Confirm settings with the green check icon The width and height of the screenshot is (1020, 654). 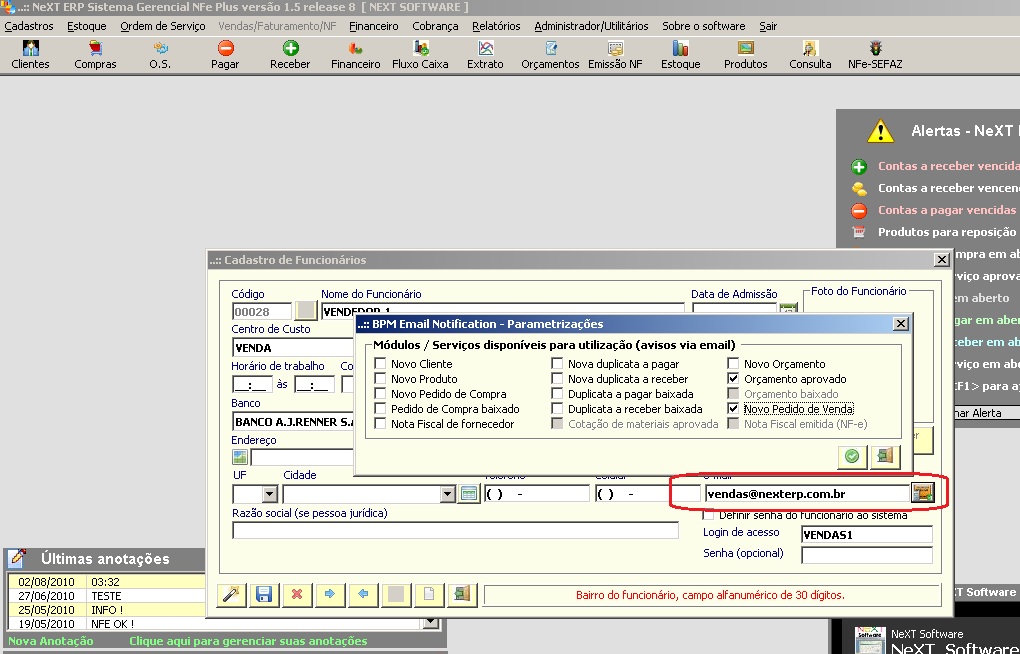851,457
